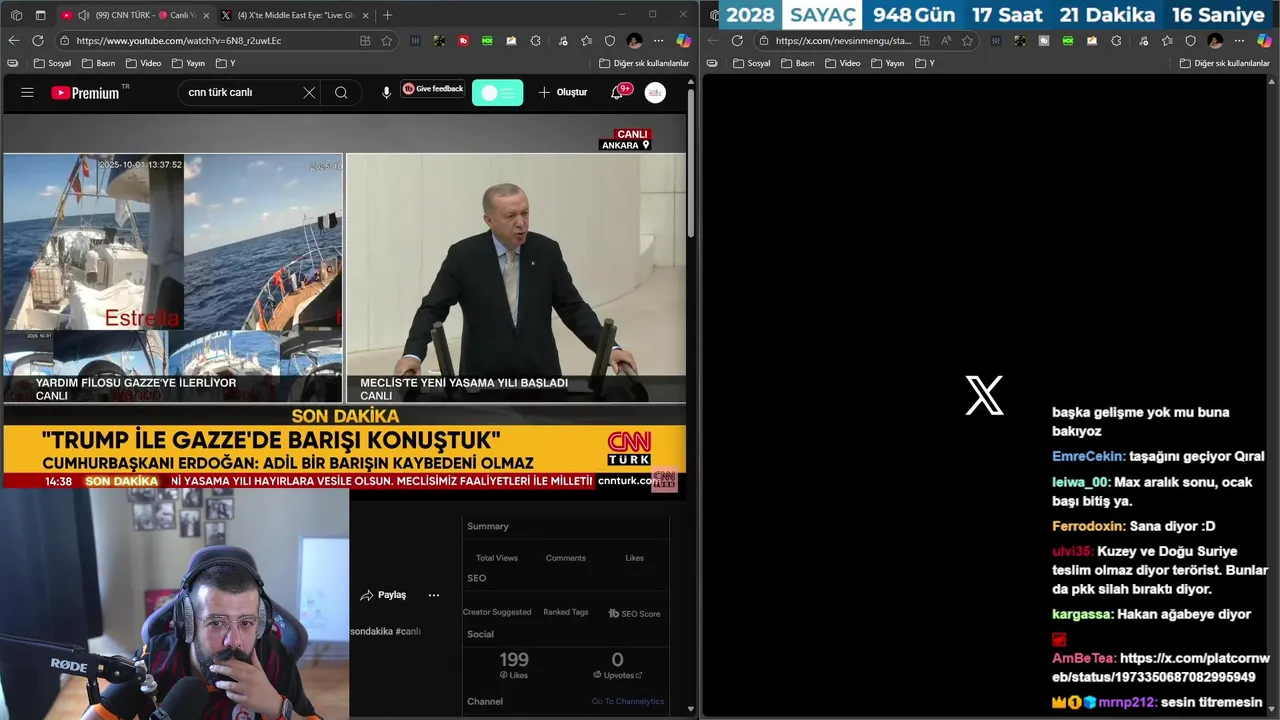
Task: Open the profile picture in left browser toolbar
Action: [x=634, y=41]
